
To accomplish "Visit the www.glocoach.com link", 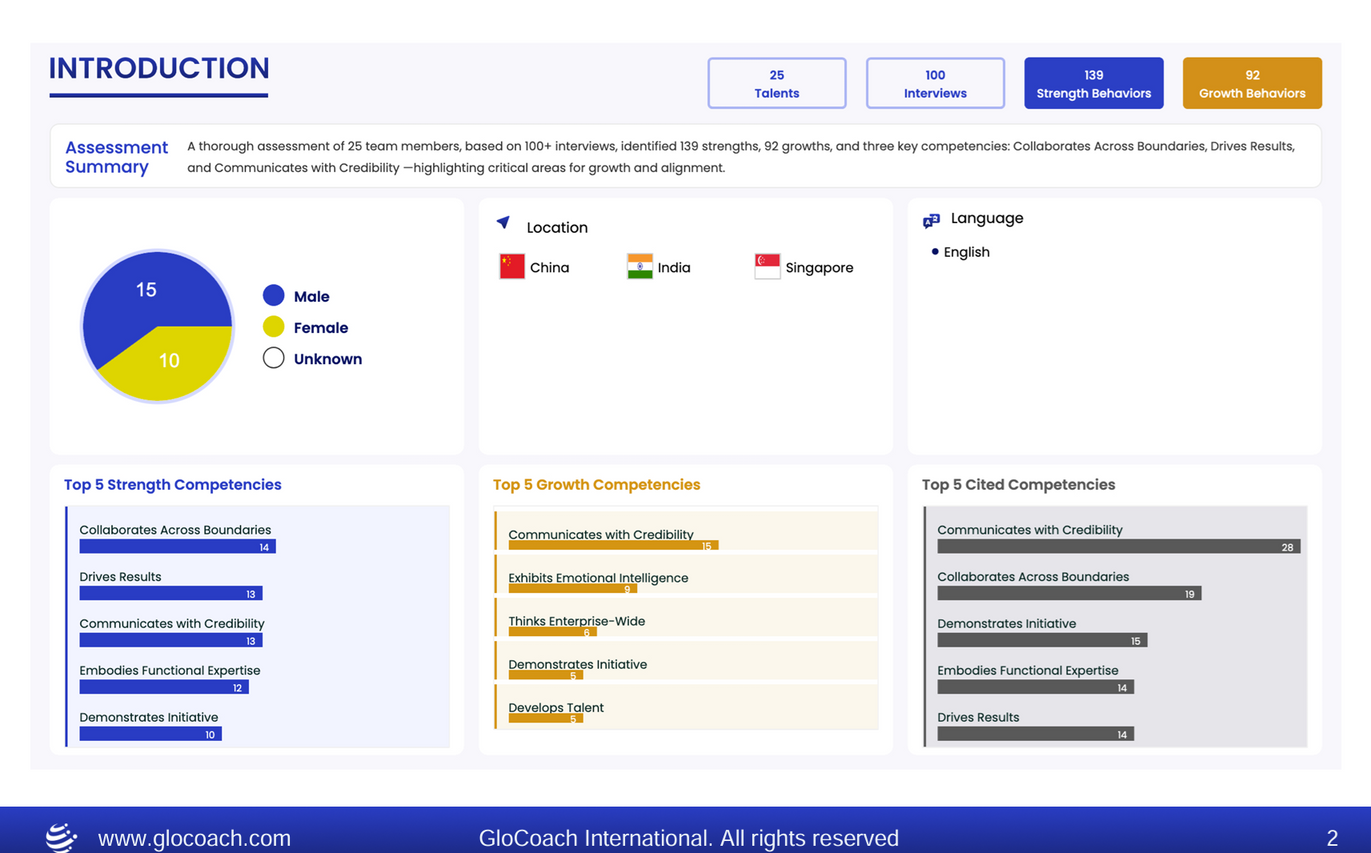I will click(x=194, y=838).
